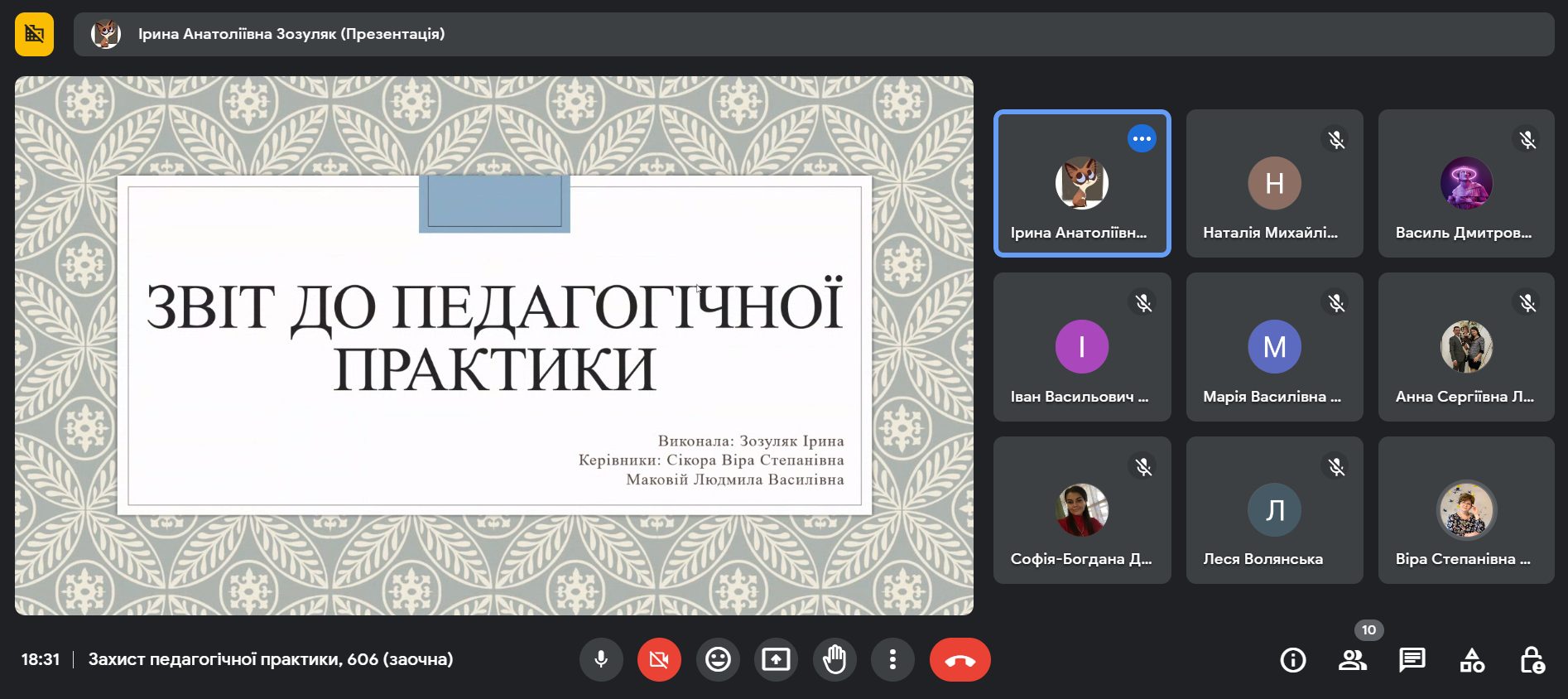The height and width of the screenshot is (699, 1568).
Task: Click the Софія-Богдана Д... name label
Action: pyautogui.click(x=1080, y=559)
